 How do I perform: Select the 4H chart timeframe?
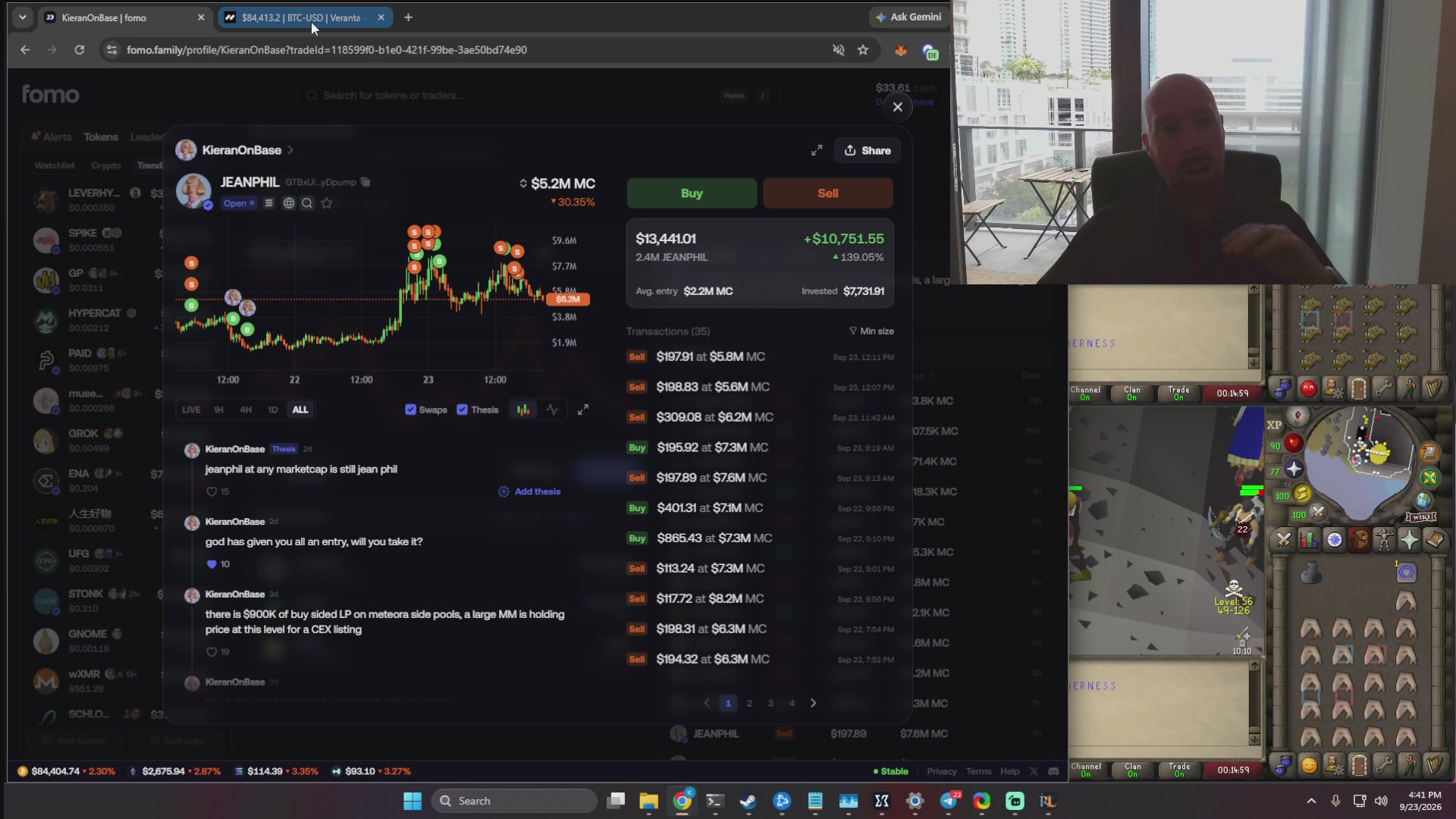pyautogui.click(x=246, y=409)
